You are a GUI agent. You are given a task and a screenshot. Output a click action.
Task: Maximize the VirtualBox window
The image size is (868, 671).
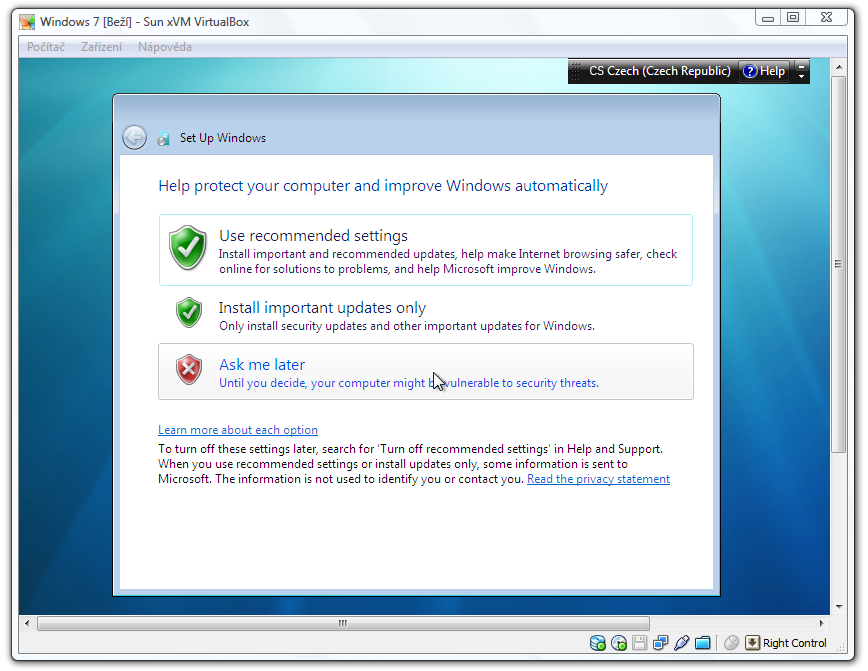[x=793, y=18]
